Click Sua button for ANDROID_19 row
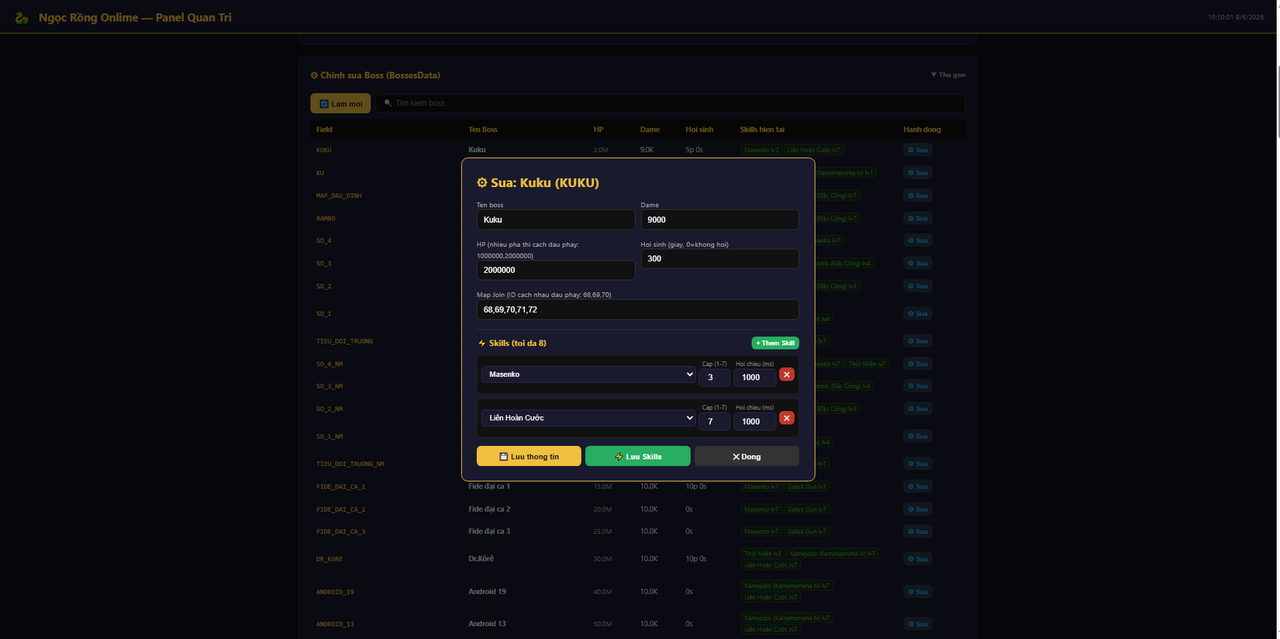This screenshot has width=1280, height=639. (x=917, y=591)
